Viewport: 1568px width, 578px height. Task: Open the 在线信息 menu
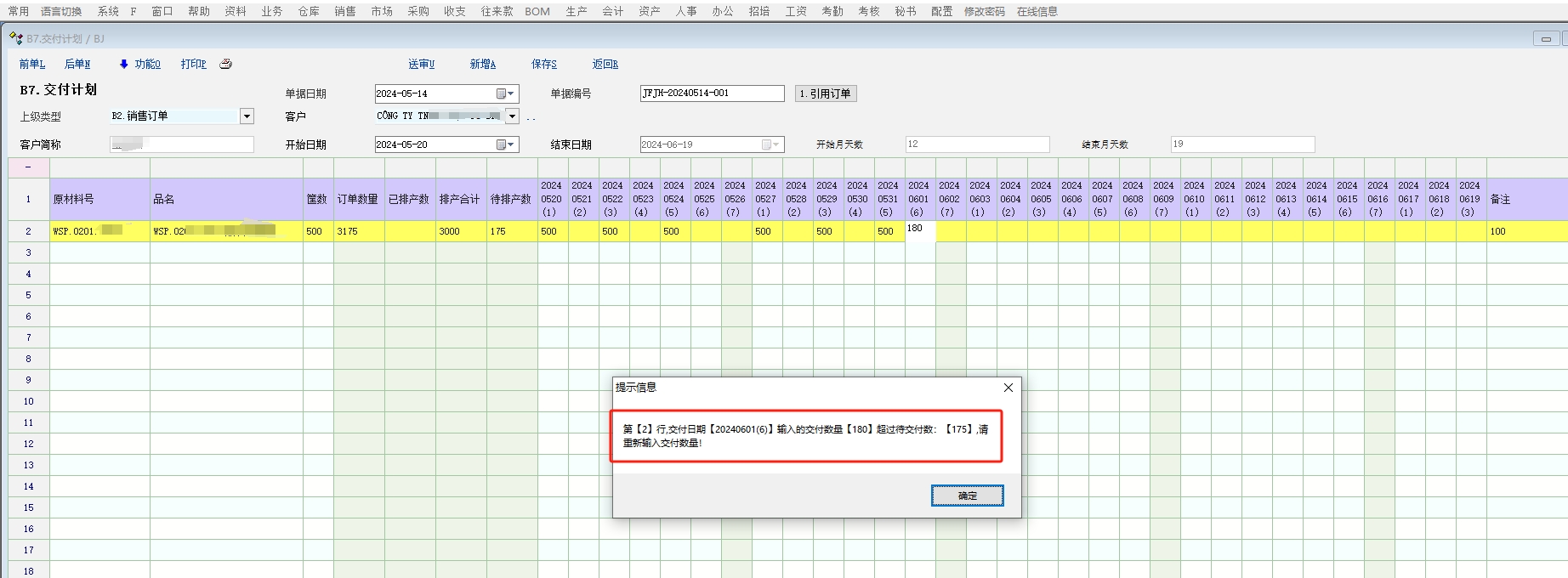(x=1037, y=11)
